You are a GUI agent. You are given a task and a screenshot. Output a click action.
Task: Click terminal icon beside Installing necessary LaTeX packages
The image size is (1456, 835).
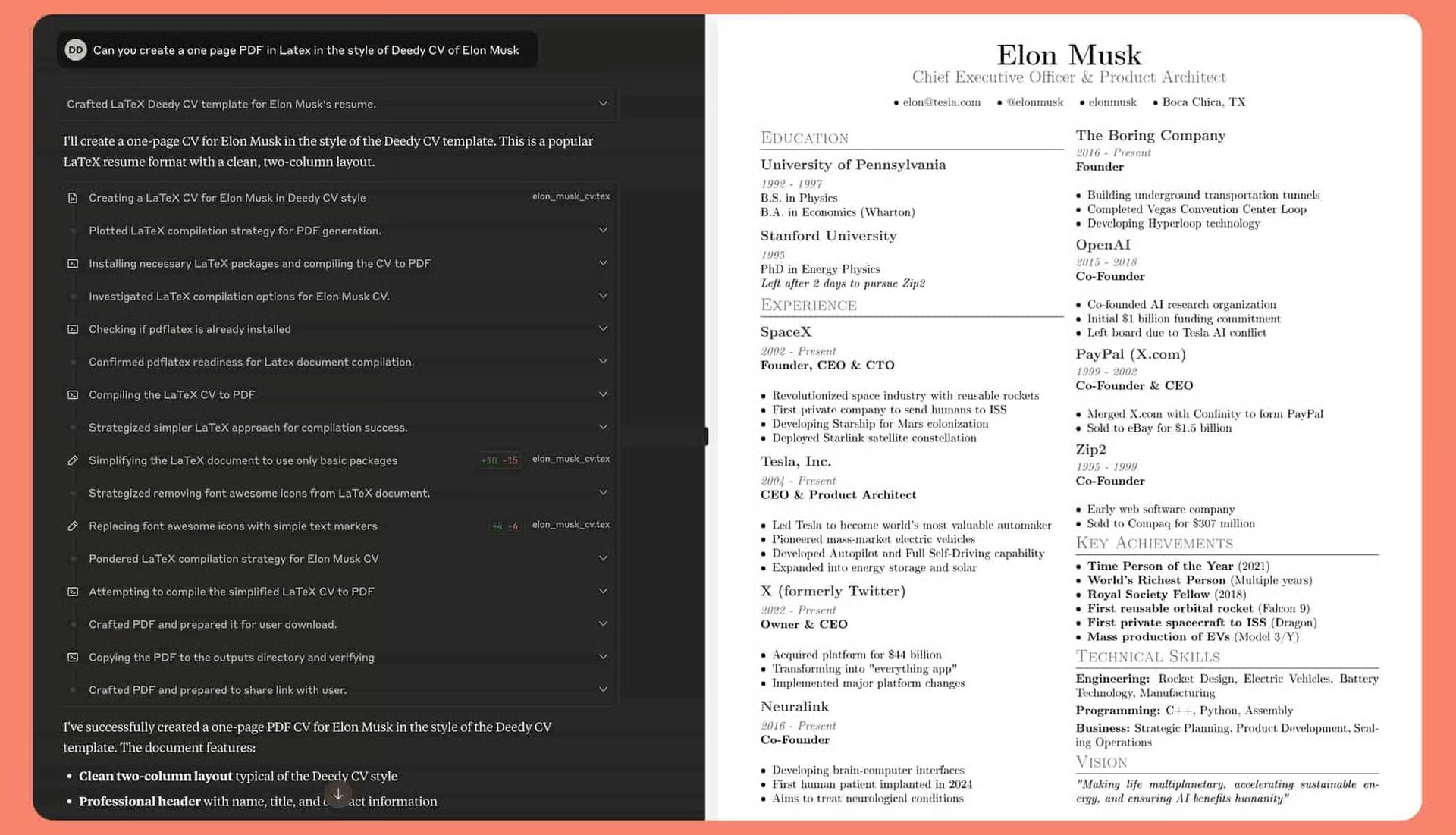point(73,263)
